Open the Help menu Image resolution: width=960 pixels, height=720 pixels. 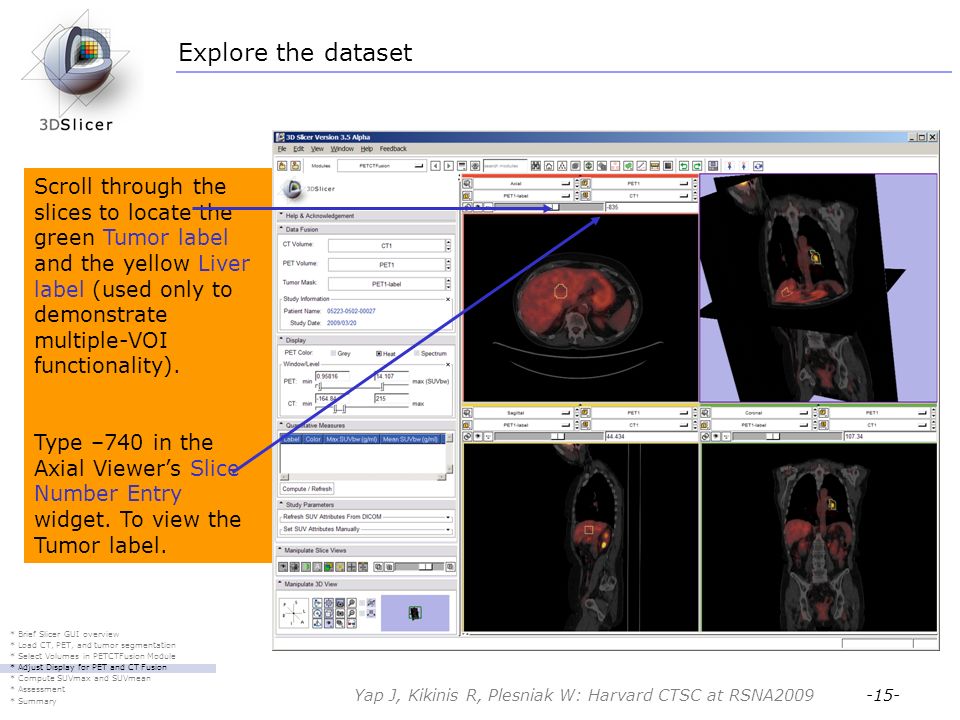(366, 149)
